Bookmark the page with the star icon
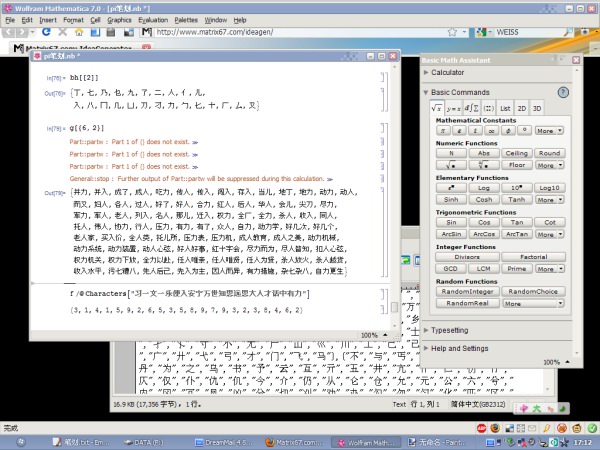Image resolution: width=600 pixels, height=450 pixels. (452, 32)
